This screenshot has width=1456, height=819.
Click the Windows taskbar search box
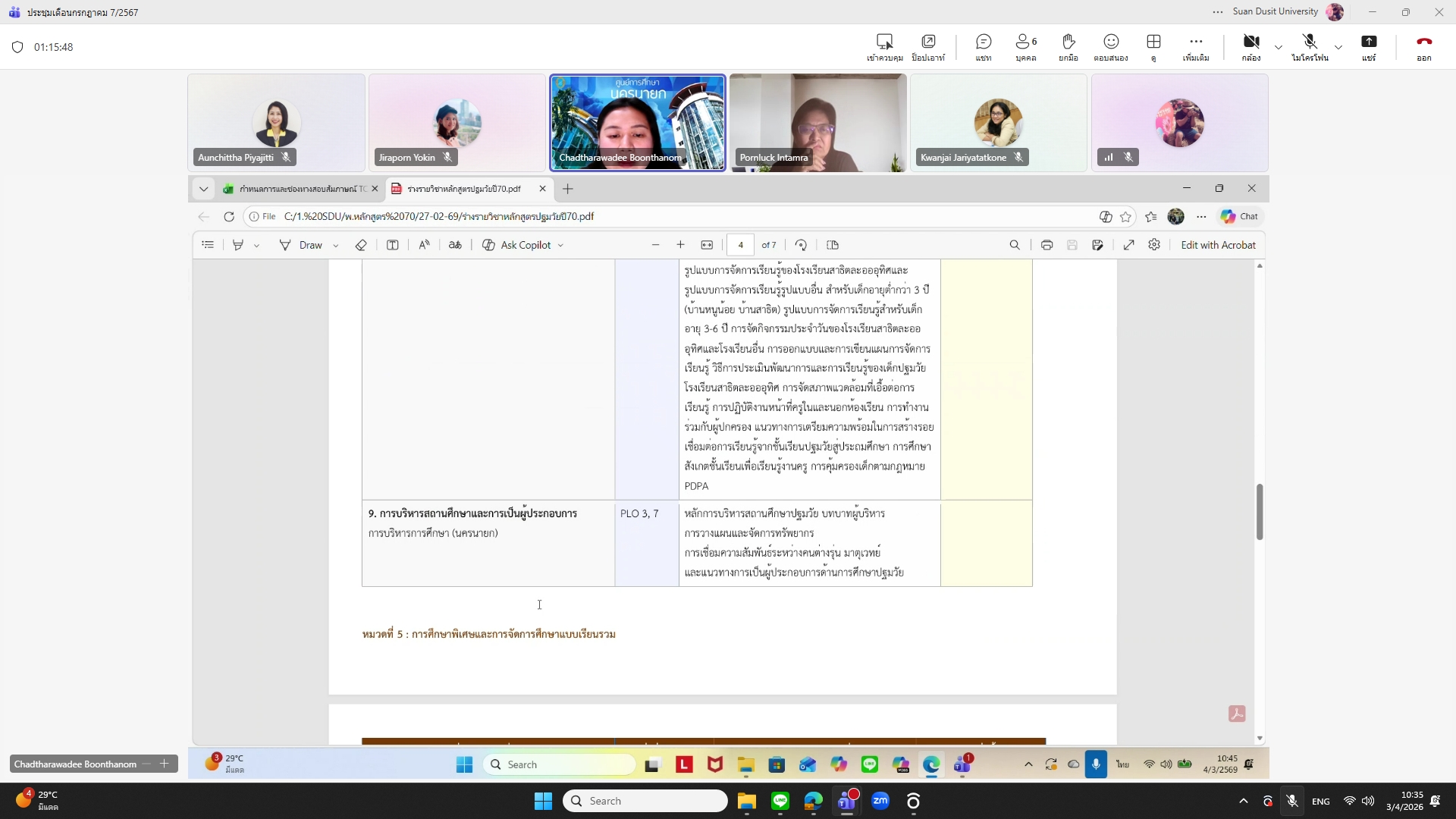(x=645, y=801)
